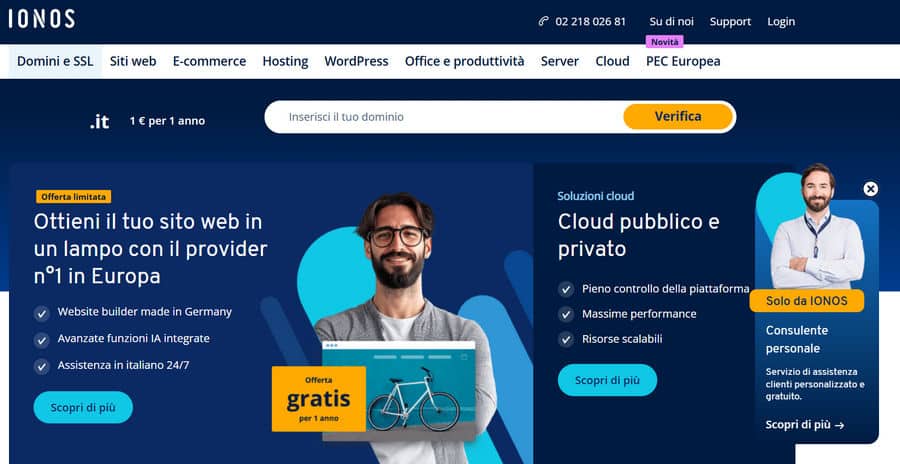900x464 pixels.
Task: Click the checkmark beside Risorse scalabili
Action: [566, 339]
